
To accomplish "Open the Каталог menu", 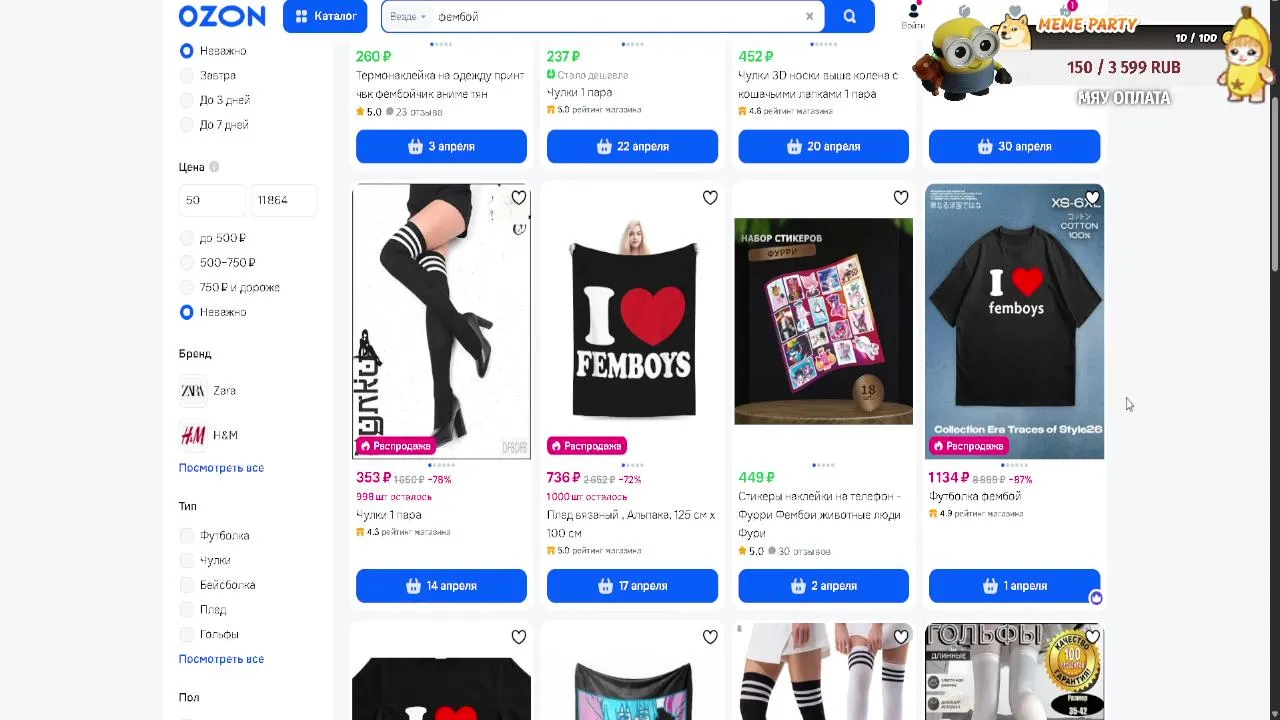I will 325,16.
